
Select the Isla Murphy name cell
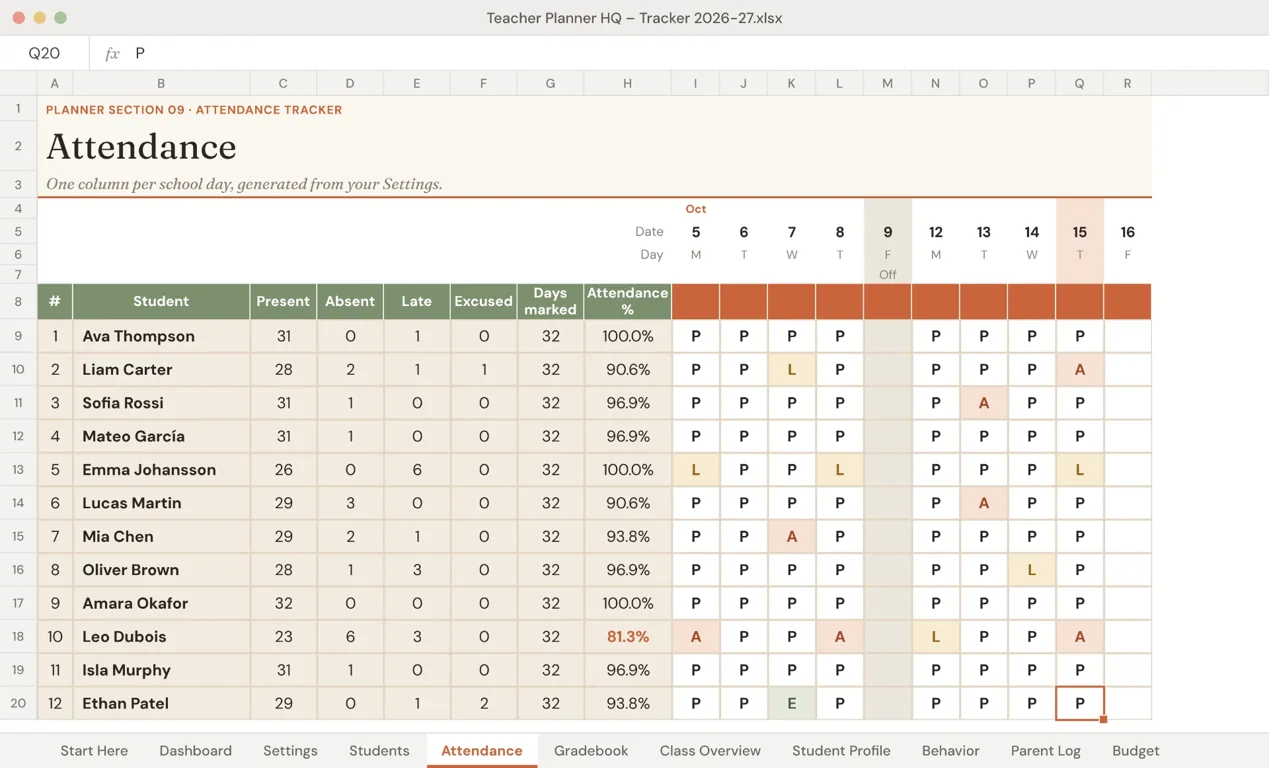[x=161, y=670]
